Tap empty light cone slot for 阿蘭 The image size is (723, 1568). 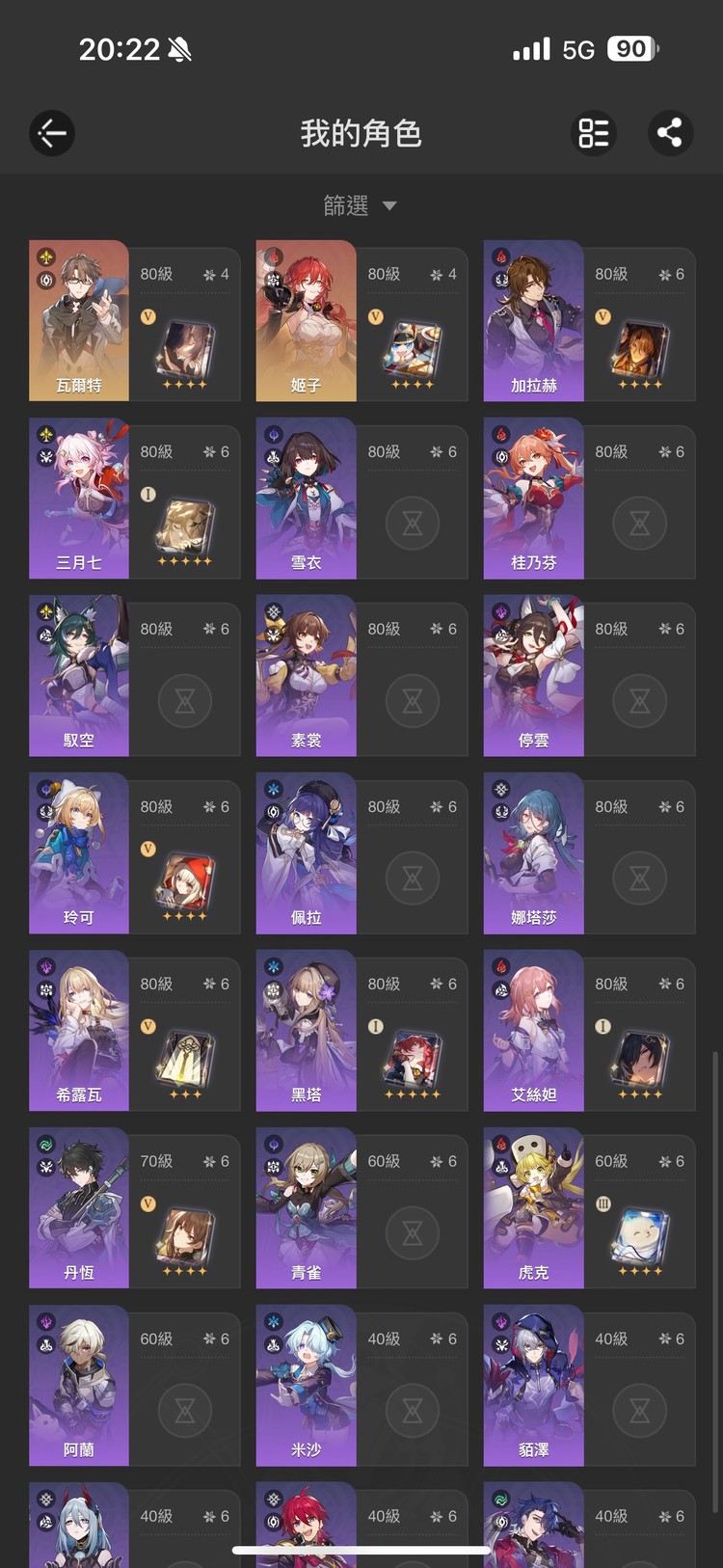point(185,1411)
